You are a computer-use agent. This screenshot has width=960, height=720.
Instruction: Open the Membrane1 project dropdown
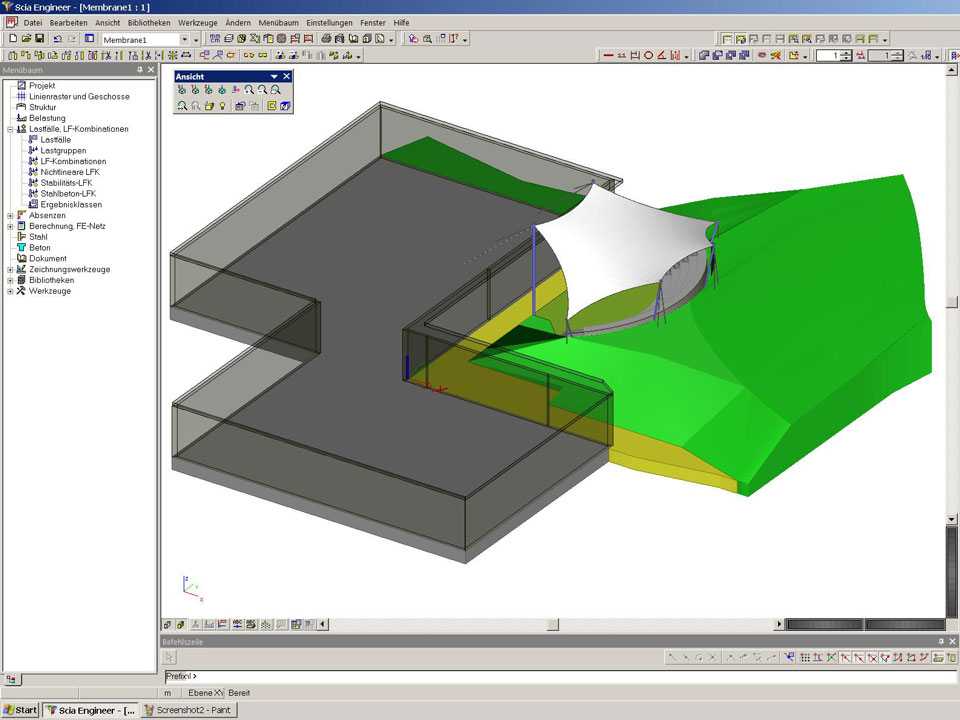(183, 39)
